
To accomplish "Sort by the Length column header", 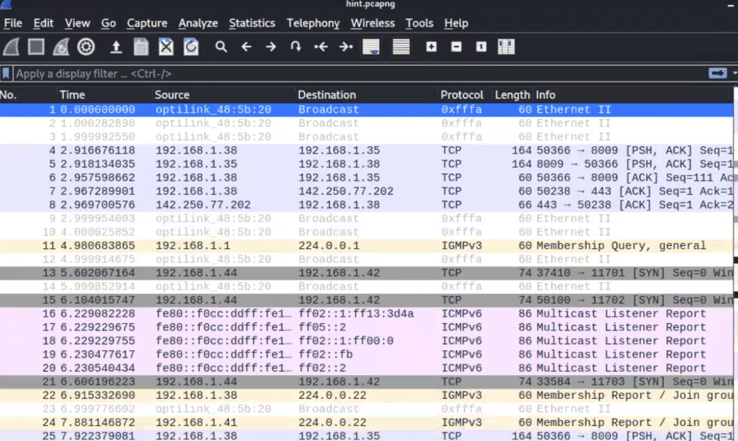I will pos(512,95).
